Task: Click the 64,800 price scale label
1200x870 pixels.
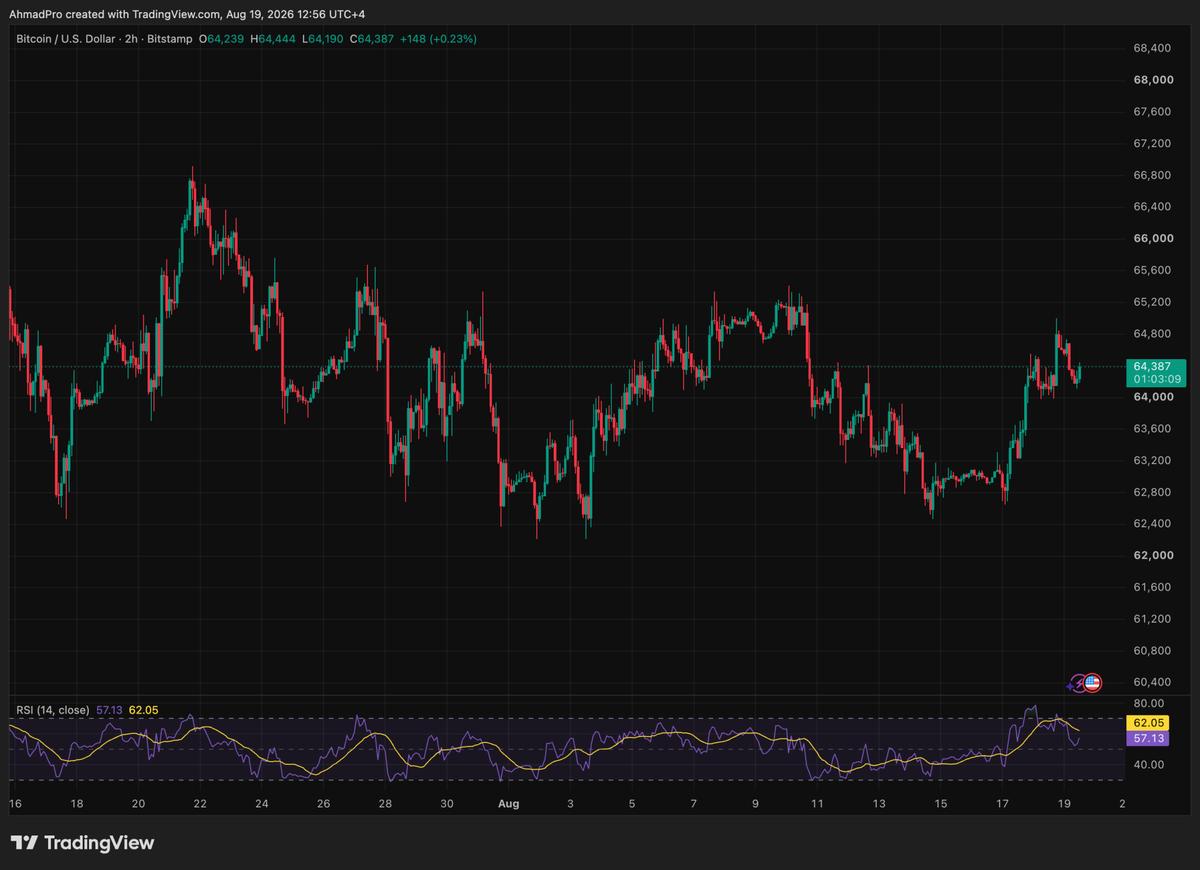Action: click(1153, 333)
